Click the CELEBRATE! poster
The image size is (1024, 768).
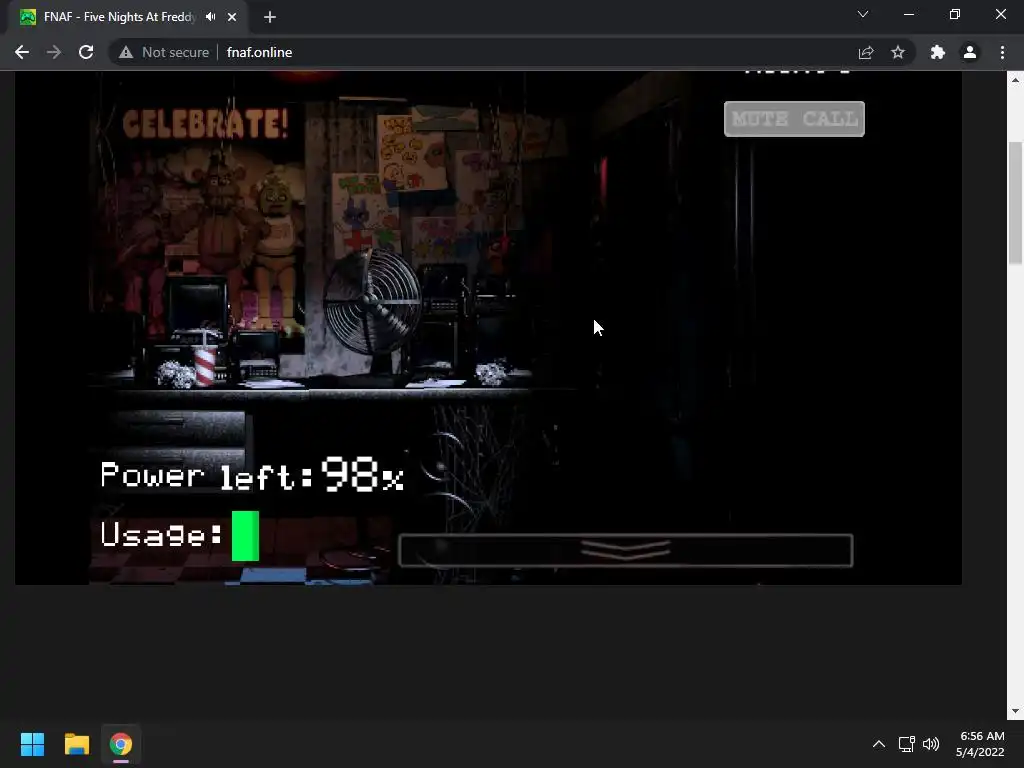205,123
